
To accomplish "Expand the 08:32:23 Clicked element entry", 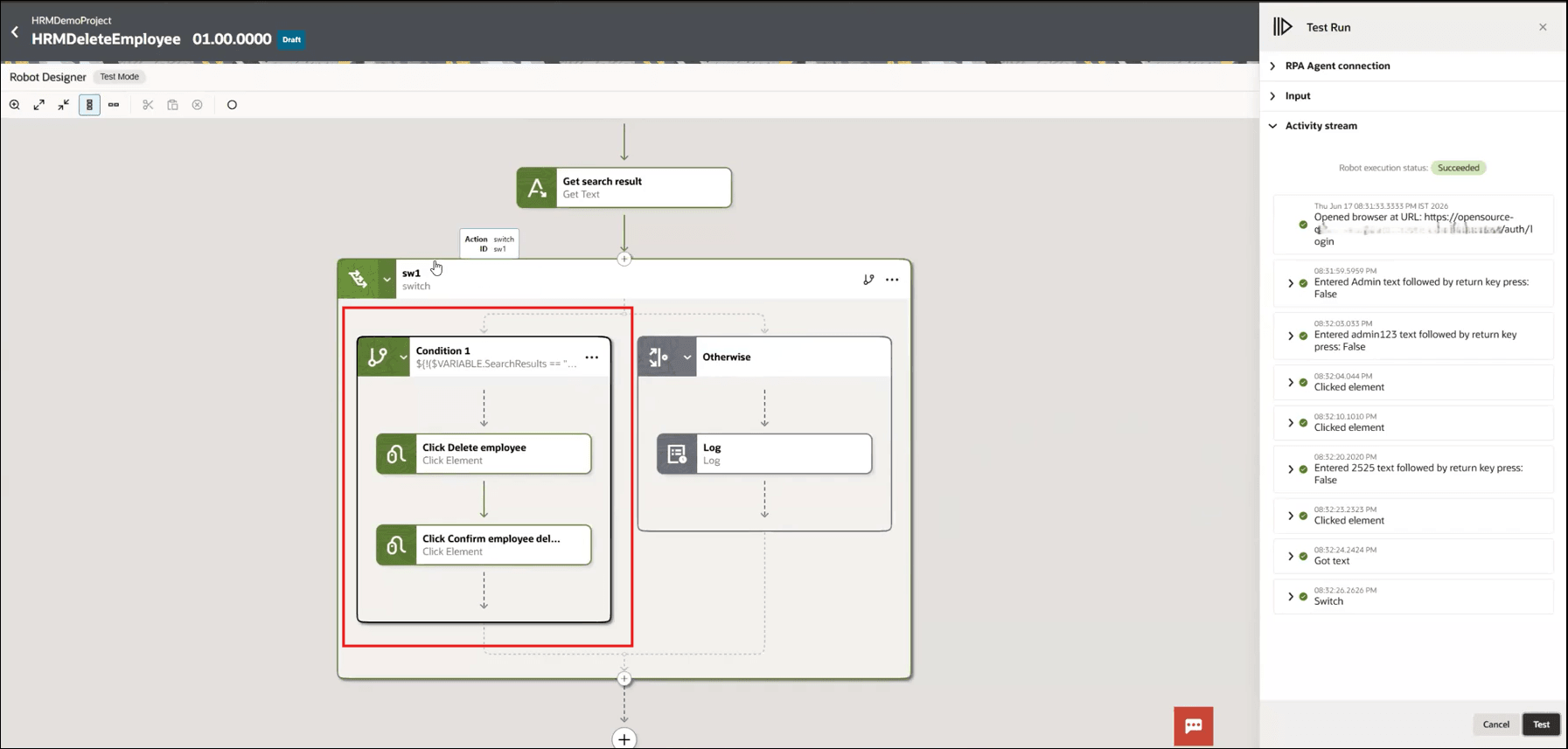I will pyautogui.click(x=1291, y=516).
